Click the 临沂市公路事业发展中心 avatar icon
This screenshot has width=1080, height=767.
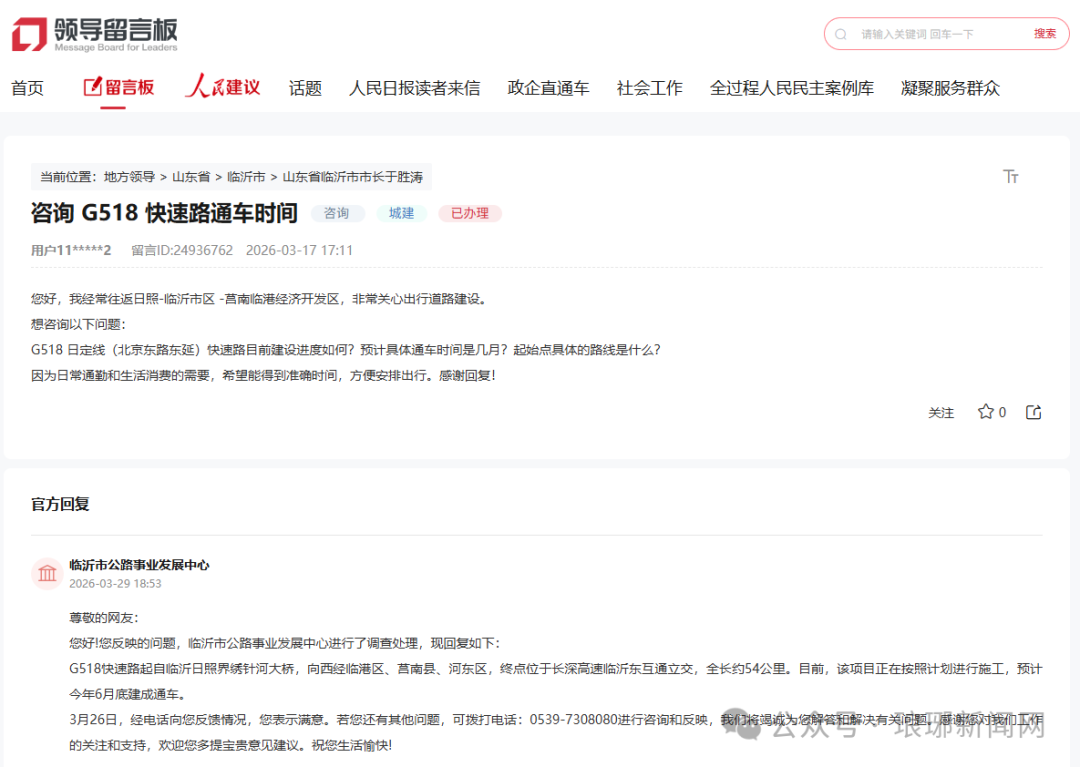click(x=47, y=574)
